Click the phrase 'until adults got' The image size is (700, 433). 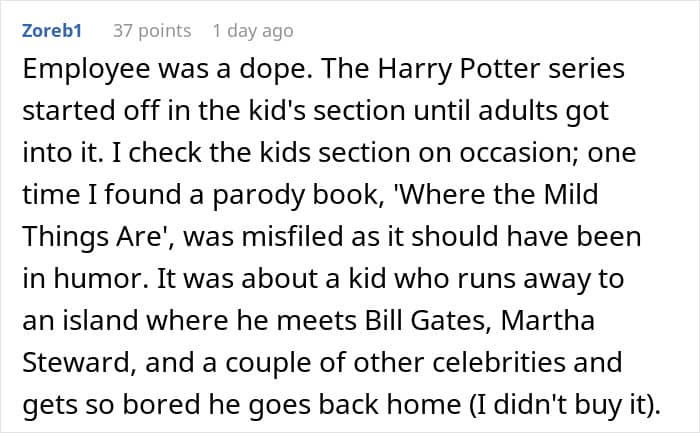511,111
